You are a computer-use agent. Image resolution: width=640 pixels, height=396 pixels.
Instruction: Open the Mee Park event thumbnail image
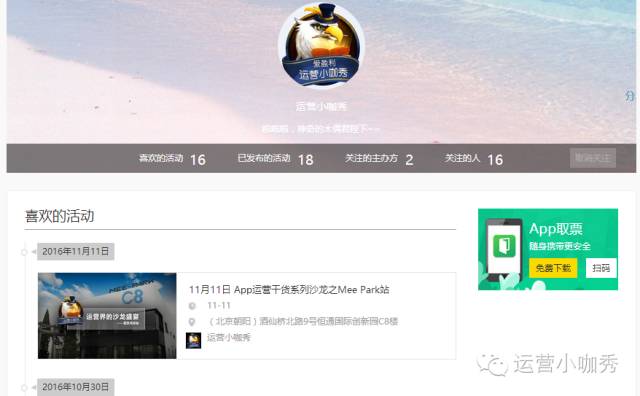click(107, 316)
